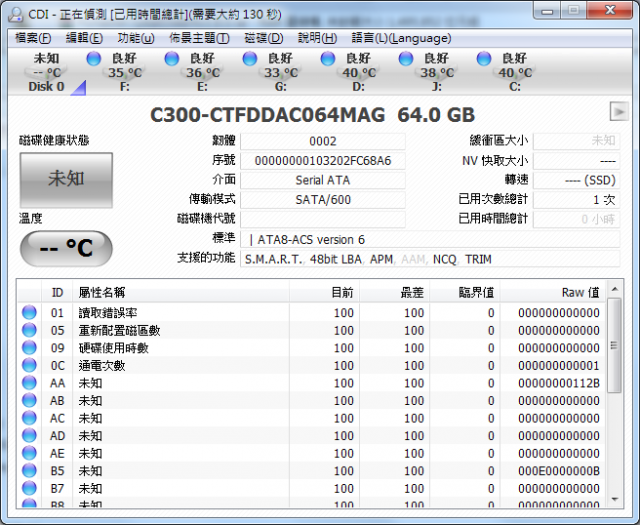The image size is (640, 525).
Task: Select Disk 0 with unknown status
Action: [x=47, y=72]
